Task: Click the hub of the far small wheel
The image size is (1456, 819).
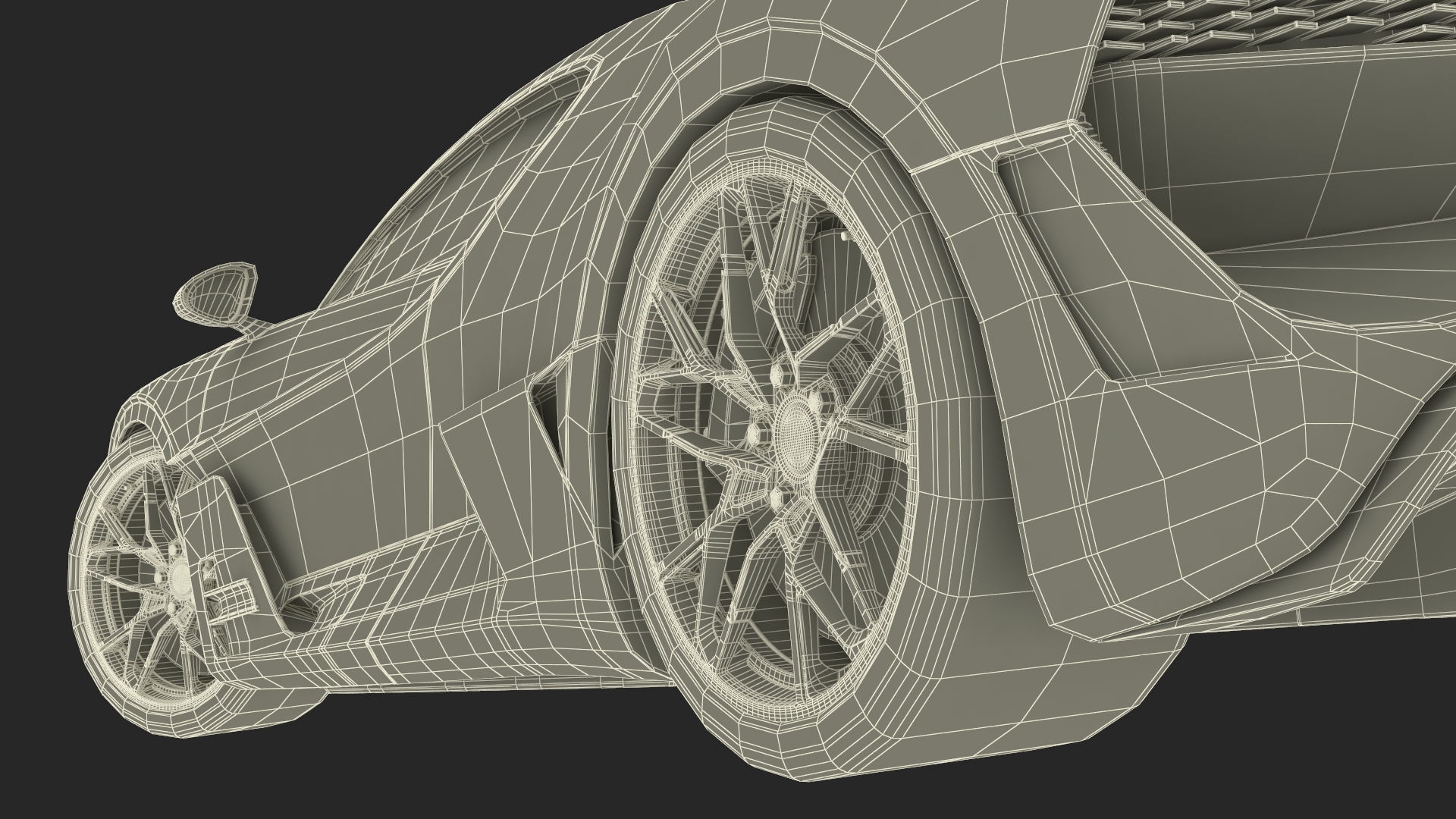Action: pos(179,581)
